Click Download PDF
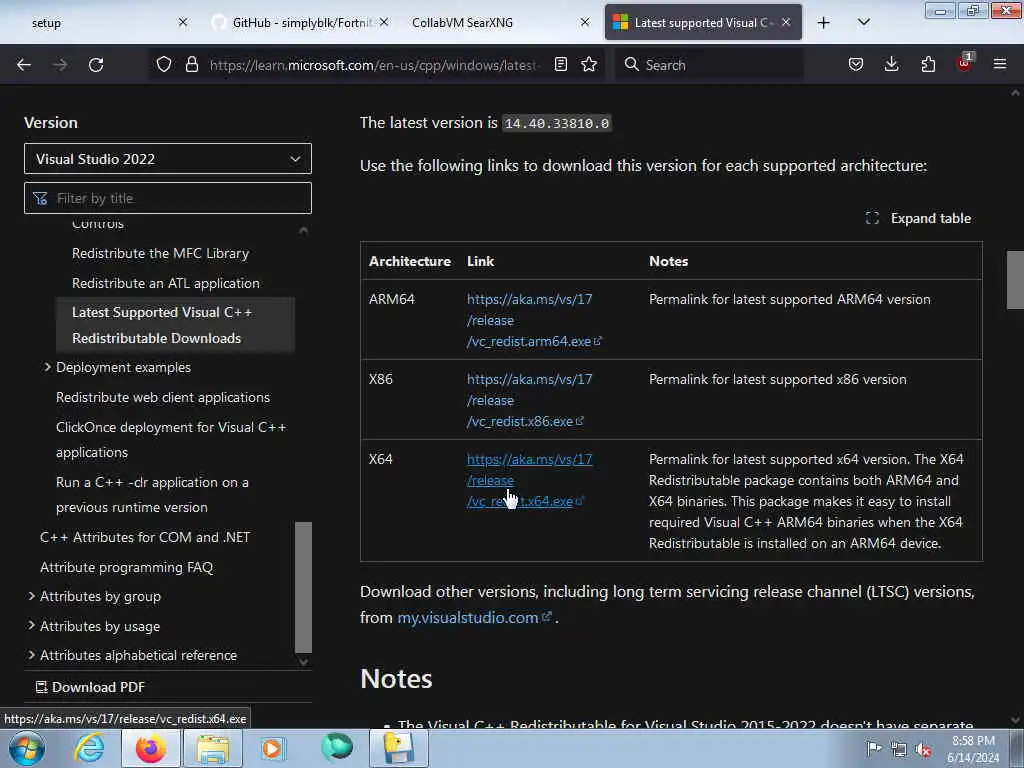The height and width of the screenshot is (768, 1024). tap(90, 687)
